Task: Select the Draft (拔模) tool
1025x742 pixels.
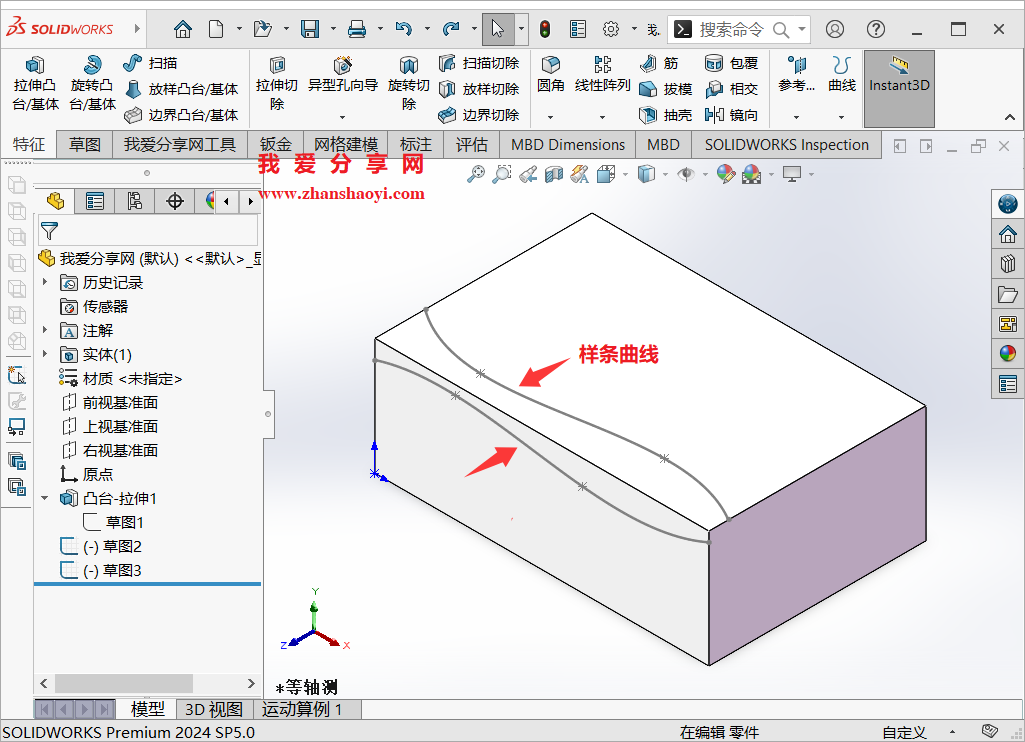Action: point(665,89)
